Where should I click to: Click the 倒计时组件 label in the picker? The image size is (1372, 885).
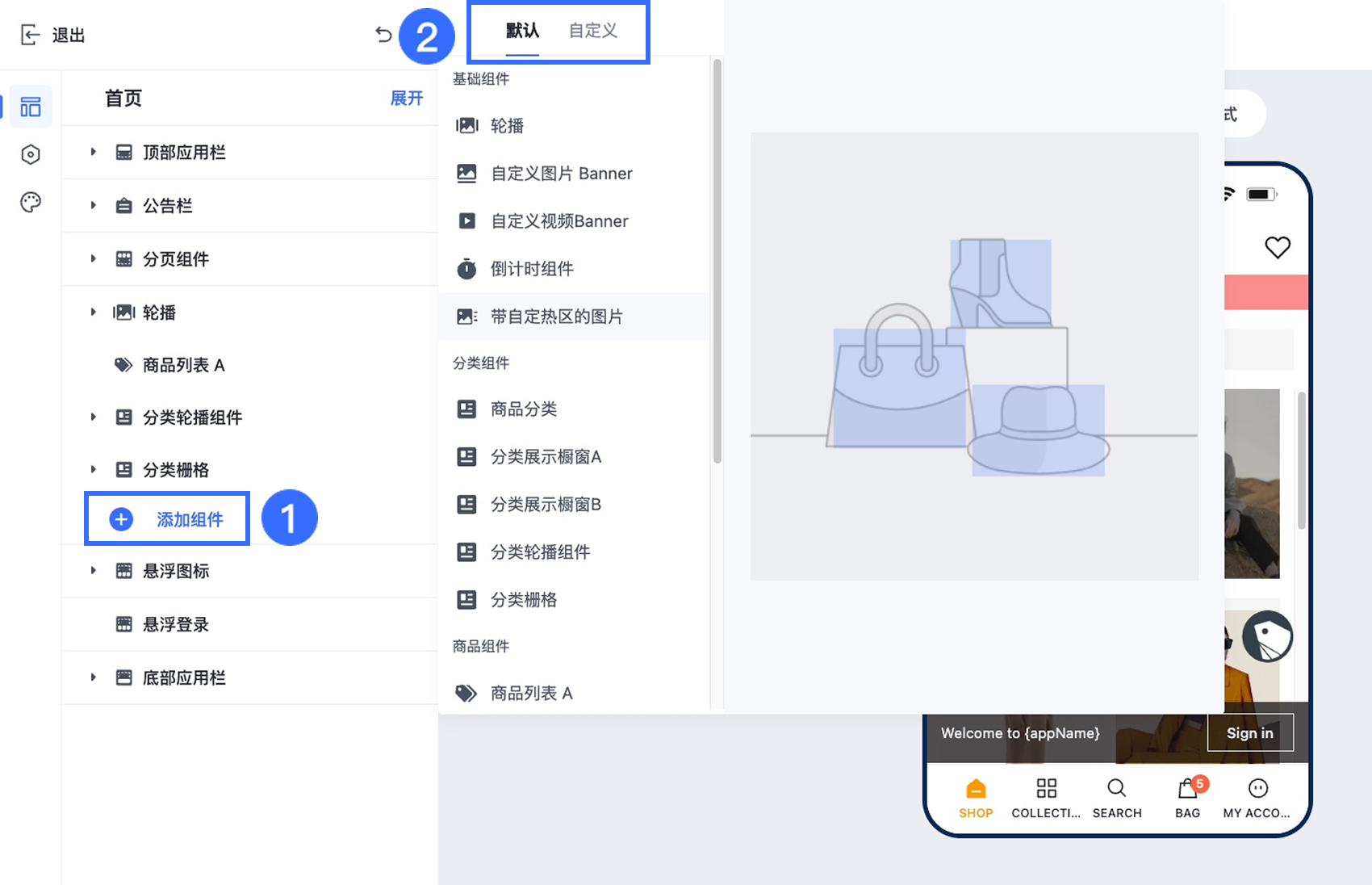pos(532,269)
